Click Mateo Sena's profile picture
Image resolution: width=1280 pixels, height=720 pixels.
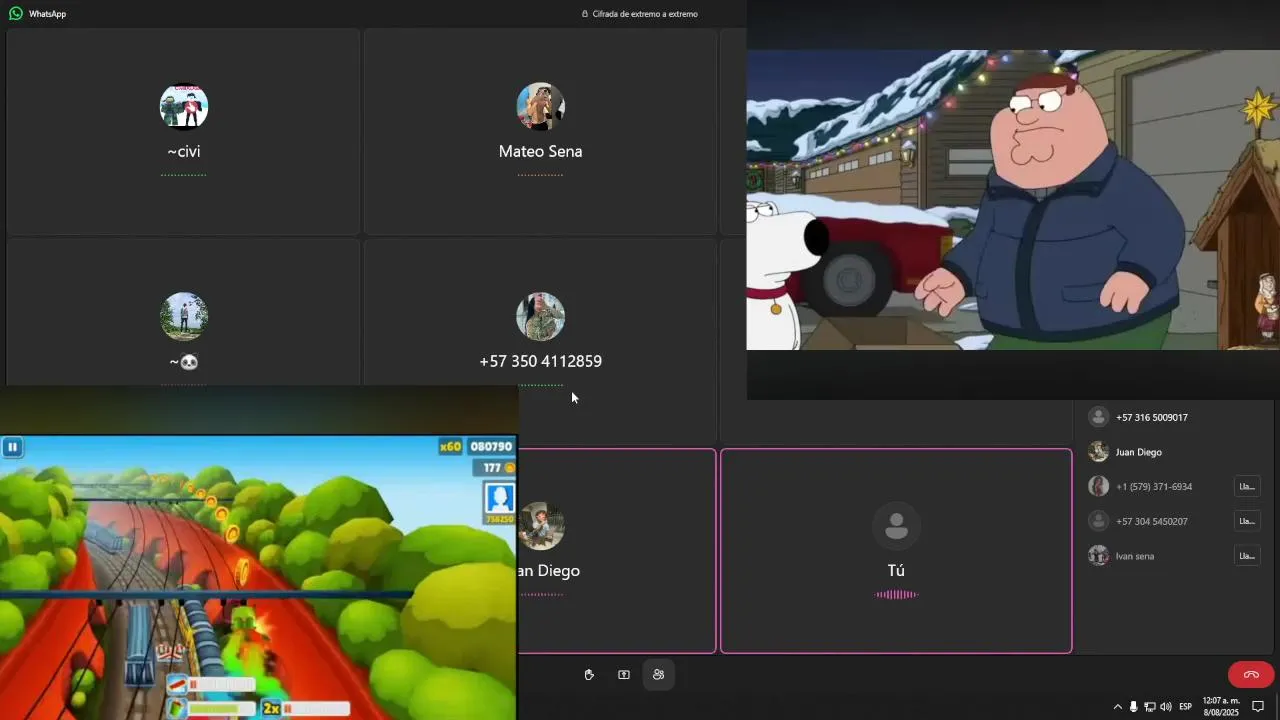540,107
